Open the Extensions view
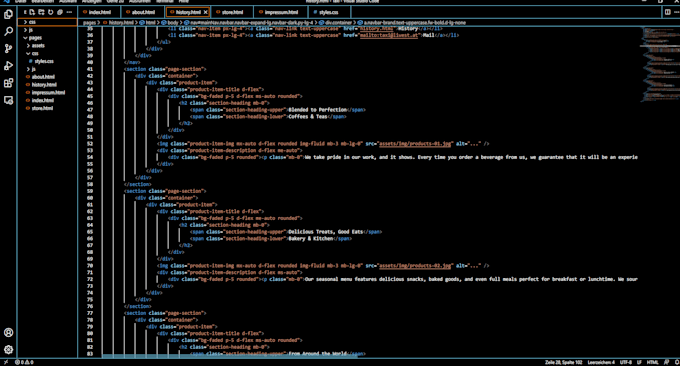The width and height of the screenshot is (680, 366). click(x=8, y=83)
